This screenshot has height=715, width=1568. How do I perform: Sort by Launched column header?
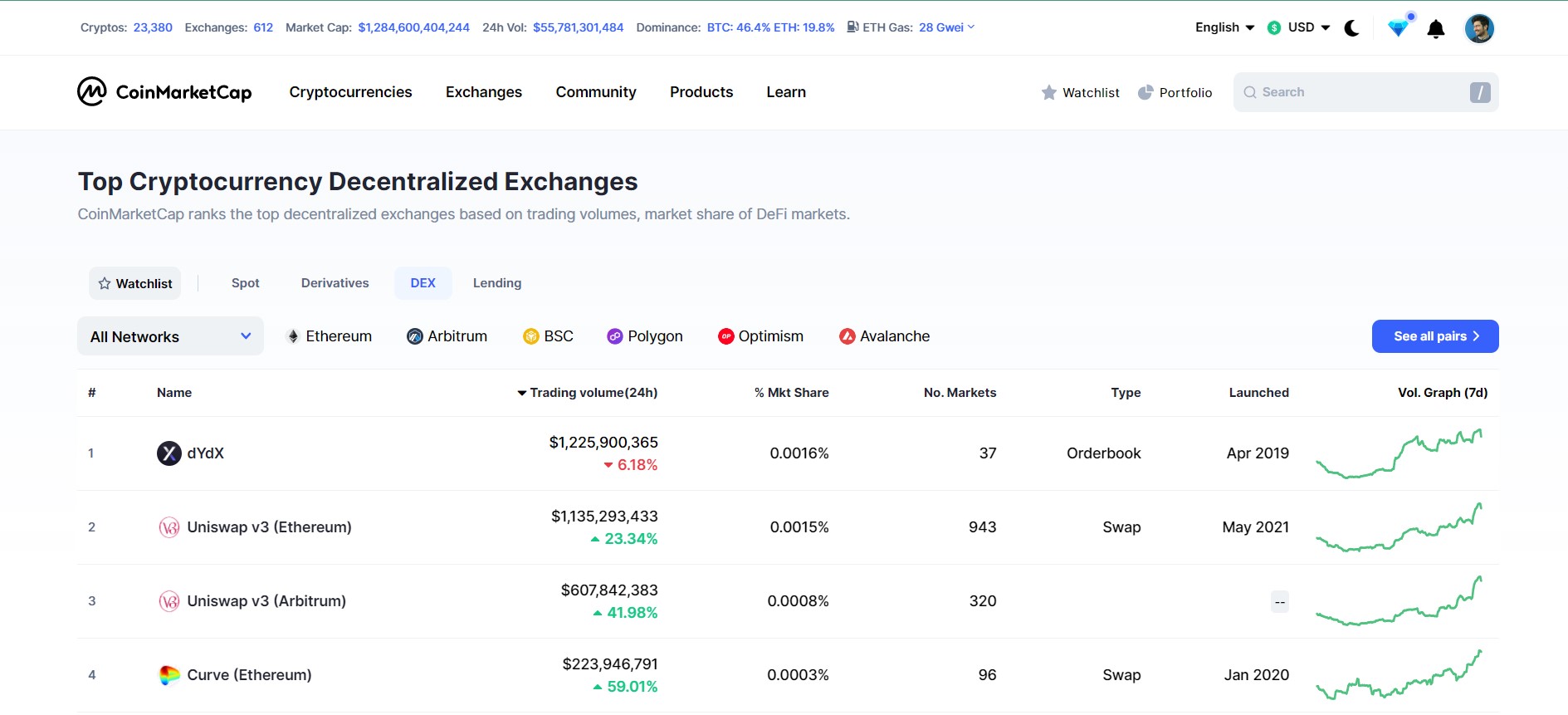tap(1258, 393)
